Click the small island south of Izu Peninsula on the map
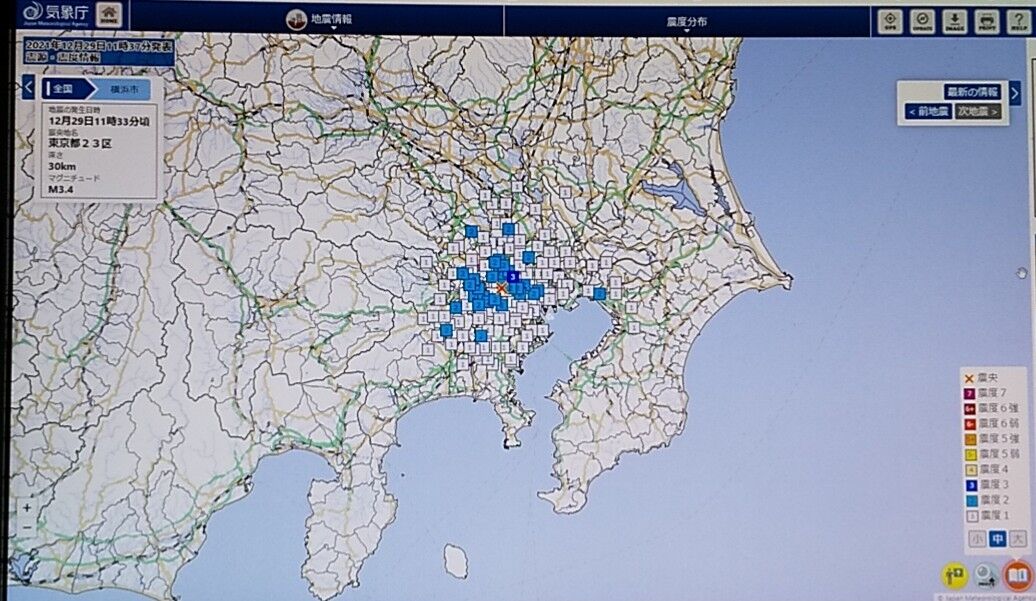Screen dimensions: 1036x601 (455, 561)
